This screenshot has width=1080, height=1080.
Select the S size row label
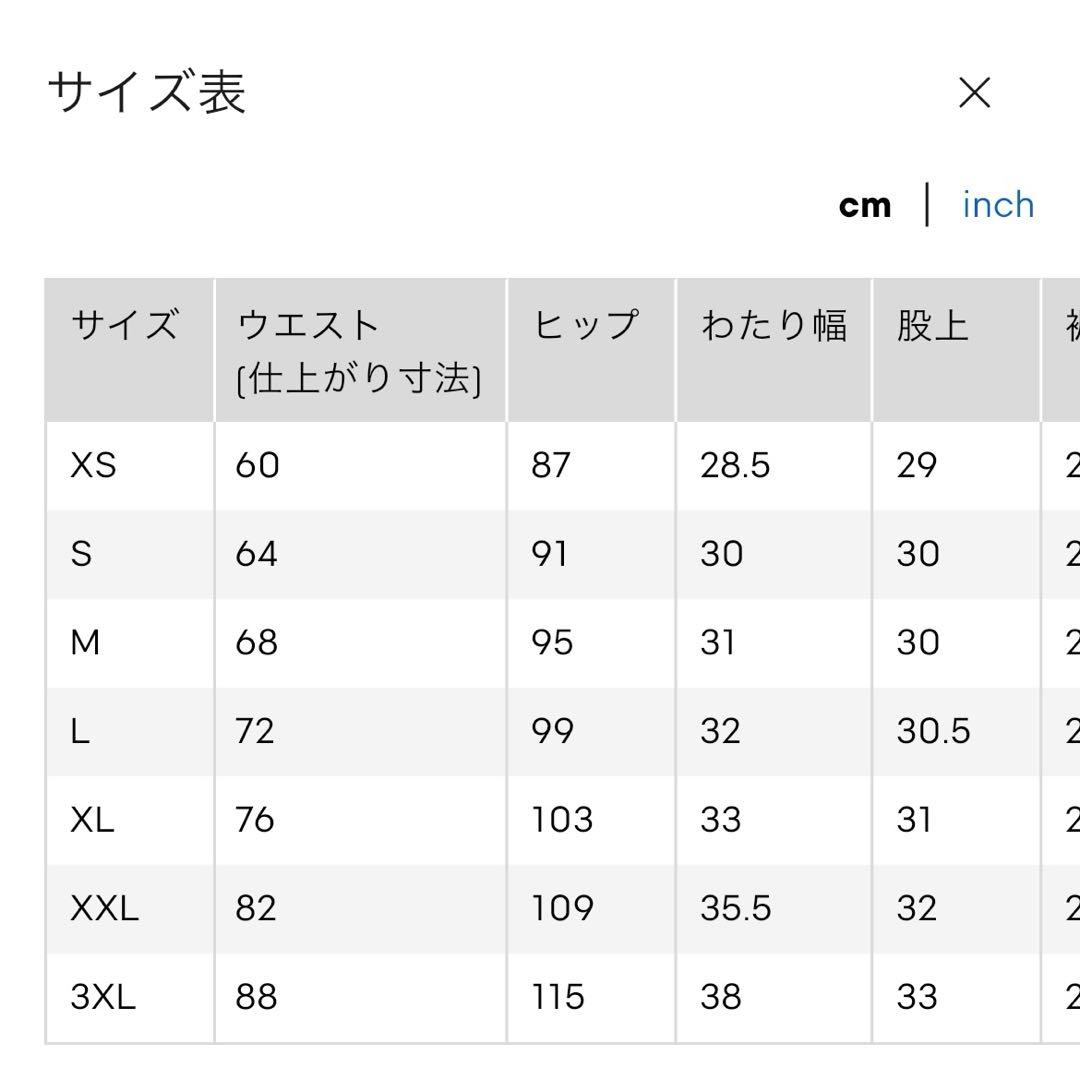(81, 554)
